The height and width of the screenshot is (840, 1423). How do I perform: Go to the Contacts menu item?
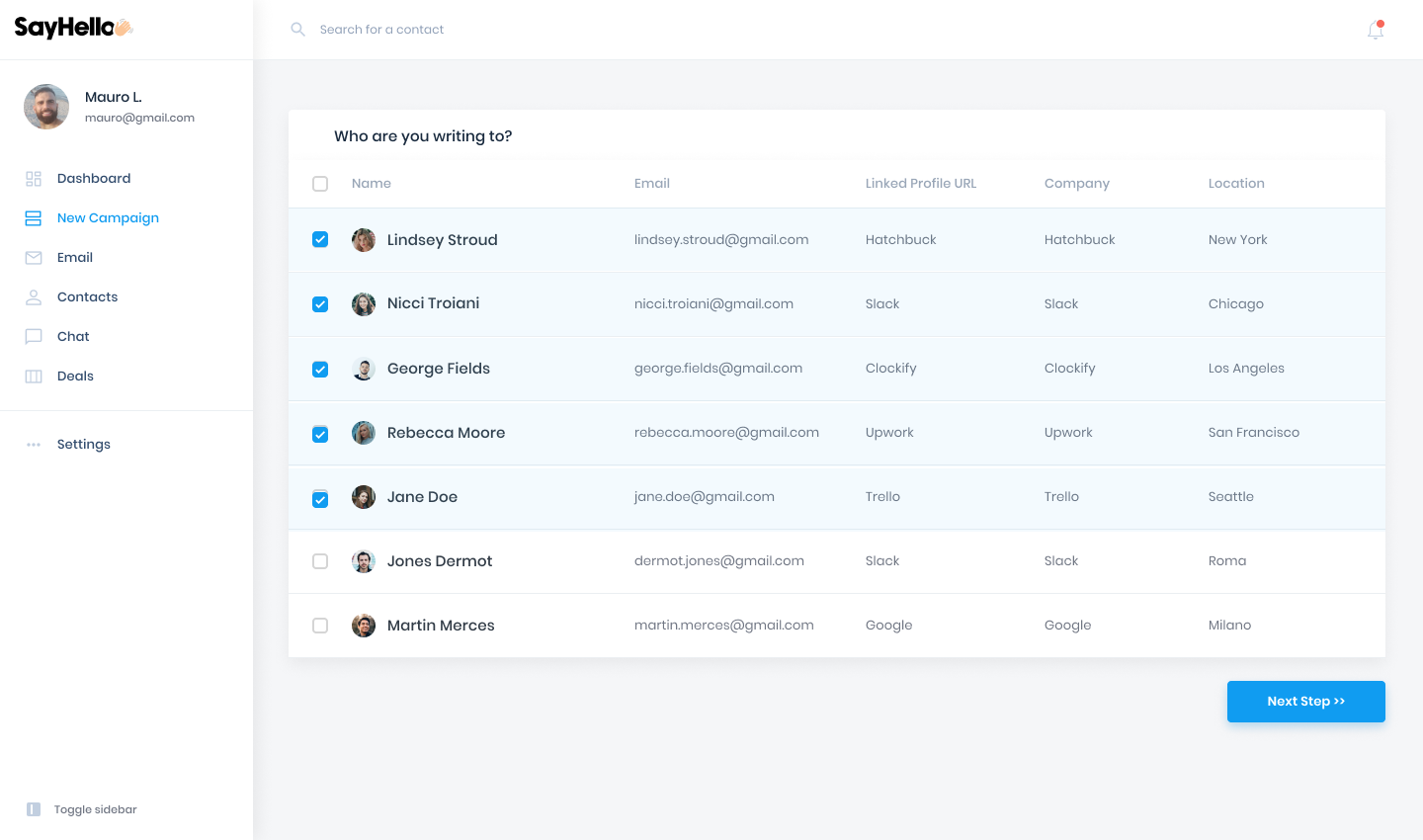(87, 297)
